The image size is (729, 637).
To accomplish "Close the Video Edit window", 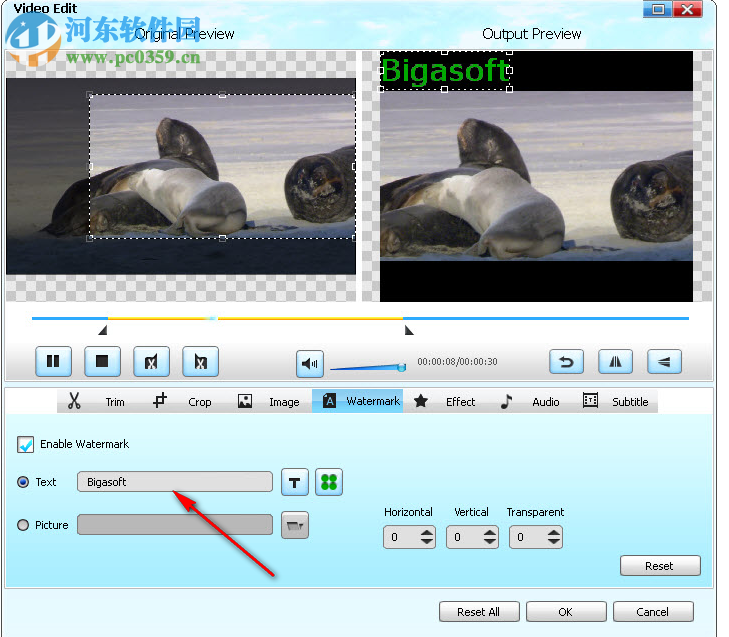I will pyautogui.click(x=688, y=9).
